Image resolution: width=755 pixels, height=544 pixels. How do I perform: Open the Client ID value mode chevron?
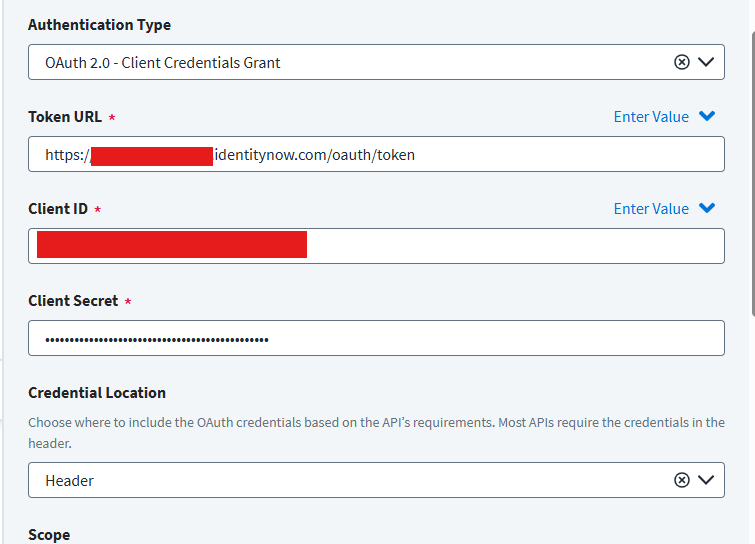click(707, 209)
